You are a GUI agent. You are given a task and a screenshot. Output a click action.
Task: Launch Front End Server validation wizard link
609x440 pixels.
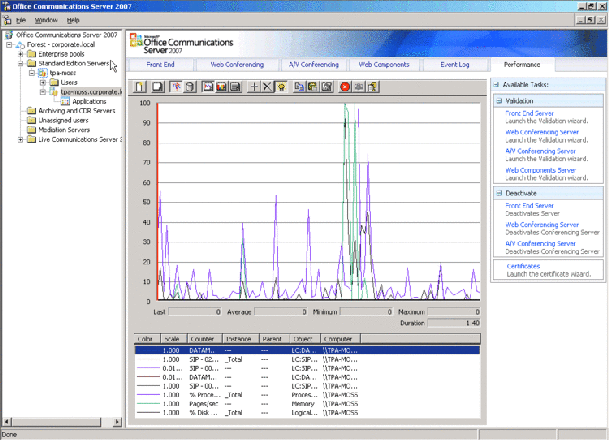(529, 113)
